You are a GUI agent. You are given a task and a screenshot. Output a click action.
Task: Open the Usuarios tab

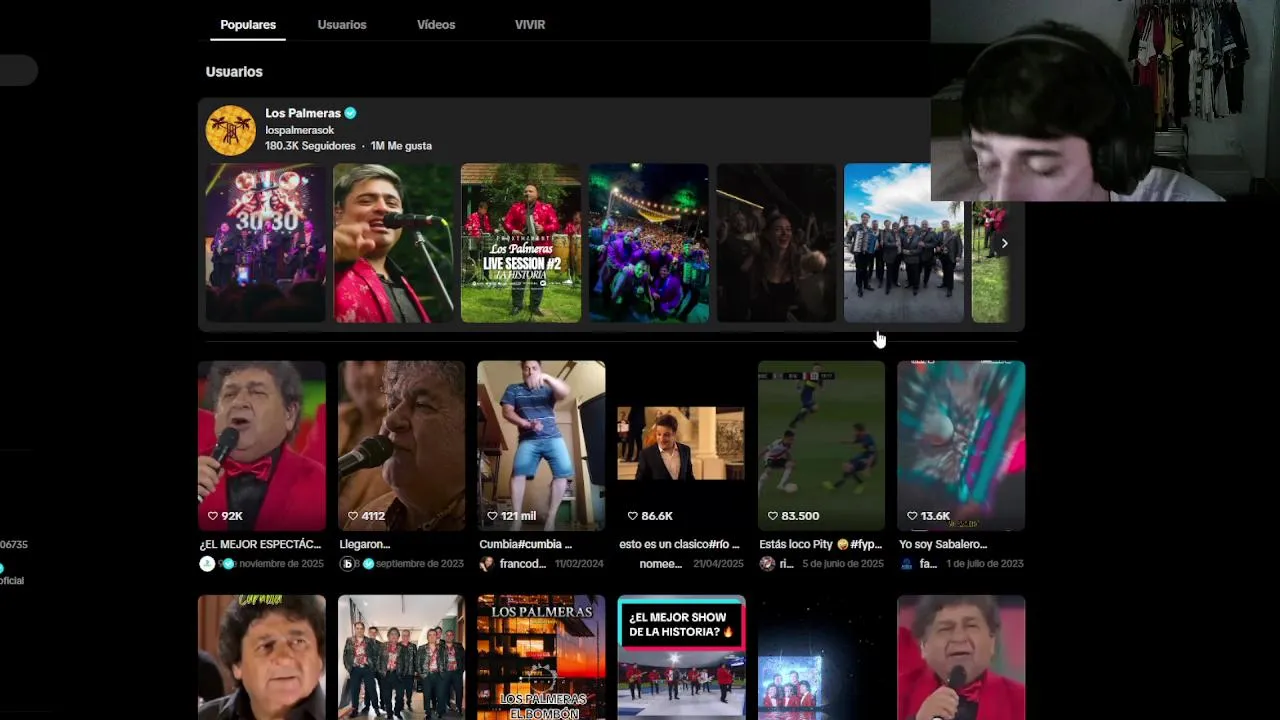[x=342, y=24]
